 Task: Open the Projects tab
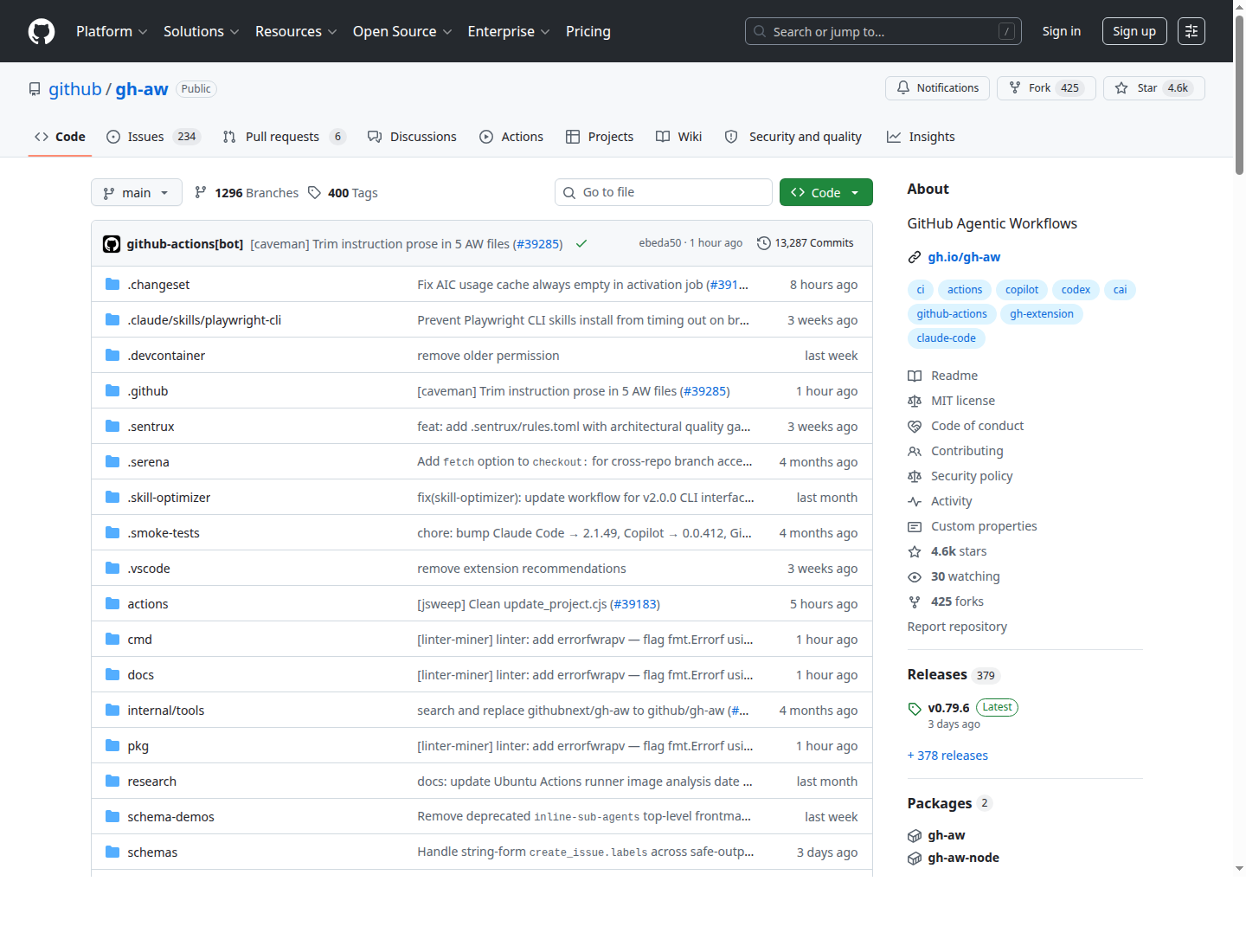(x=600, y=137)
